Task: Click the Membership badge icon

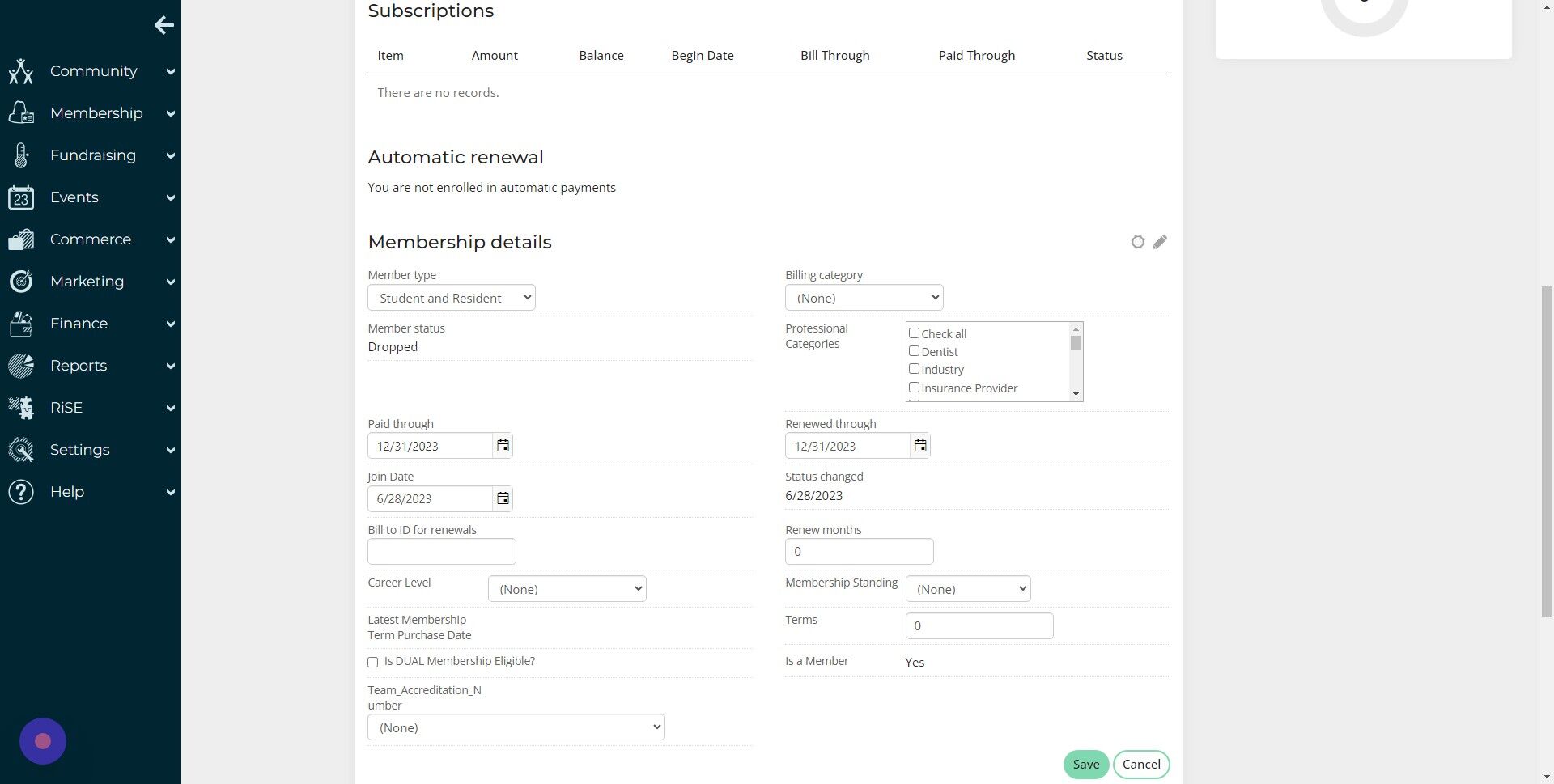Action: click(21, 113)
